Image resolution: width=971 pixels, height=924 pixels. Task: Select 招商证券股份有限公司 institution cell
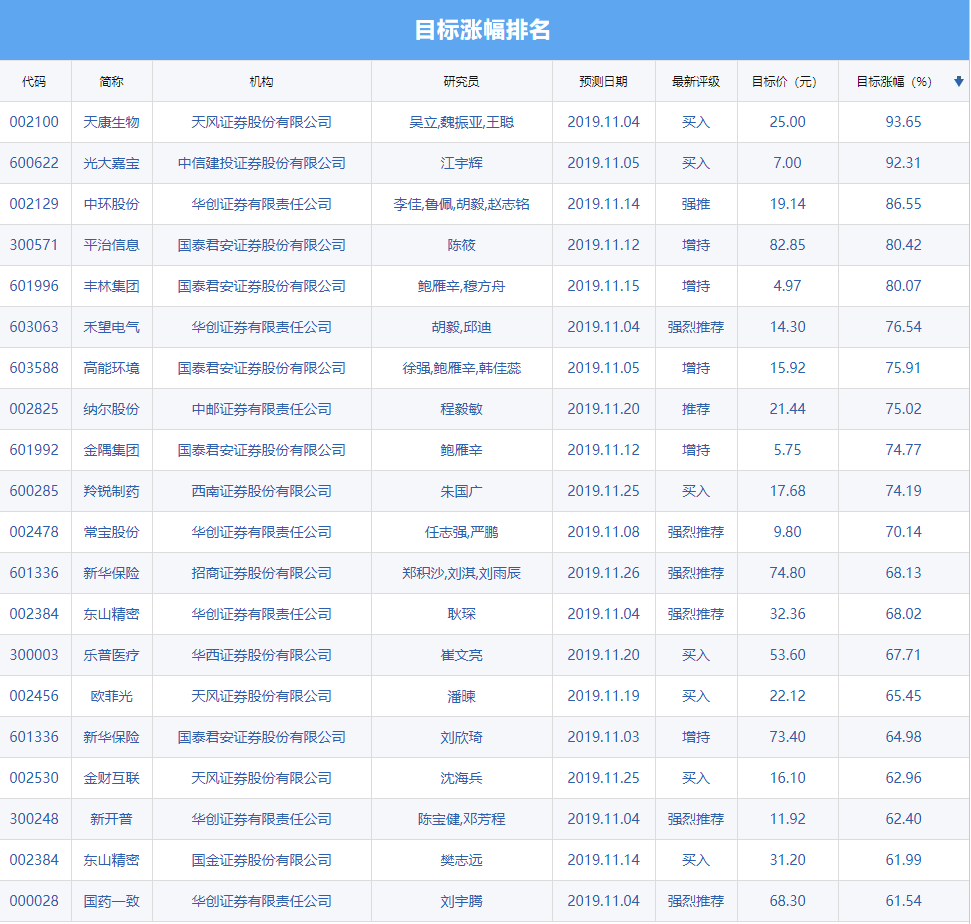[x=261, y=573]
